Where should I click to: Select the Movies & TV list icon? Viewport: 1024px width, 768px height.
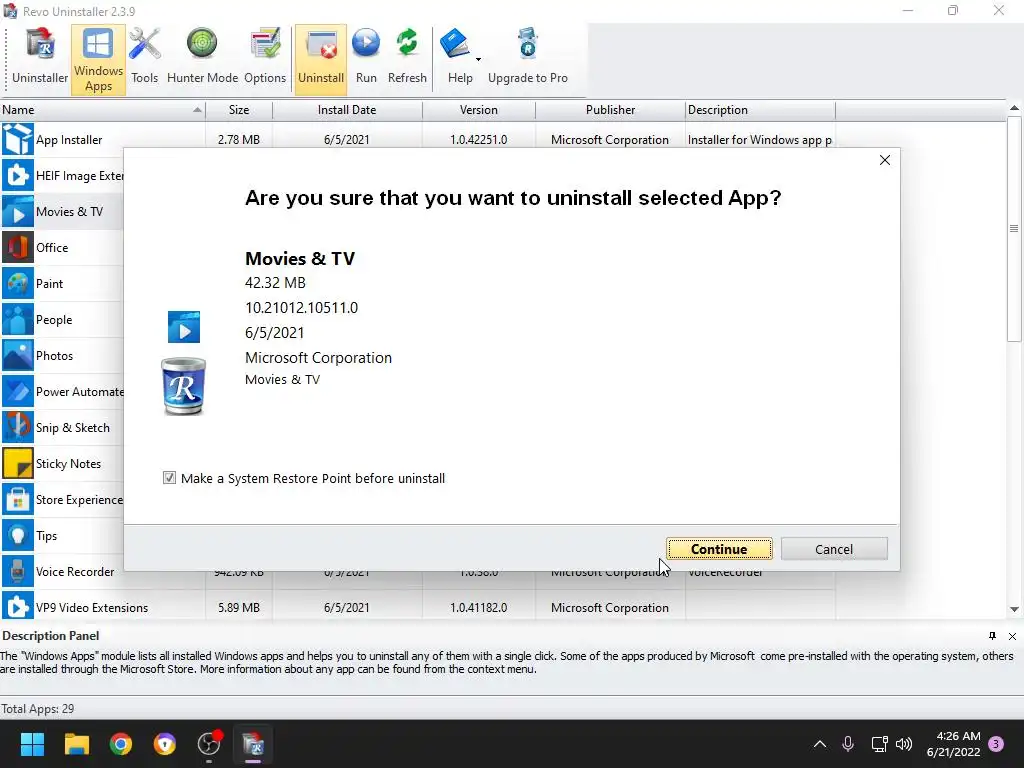(x=18, y=211)
